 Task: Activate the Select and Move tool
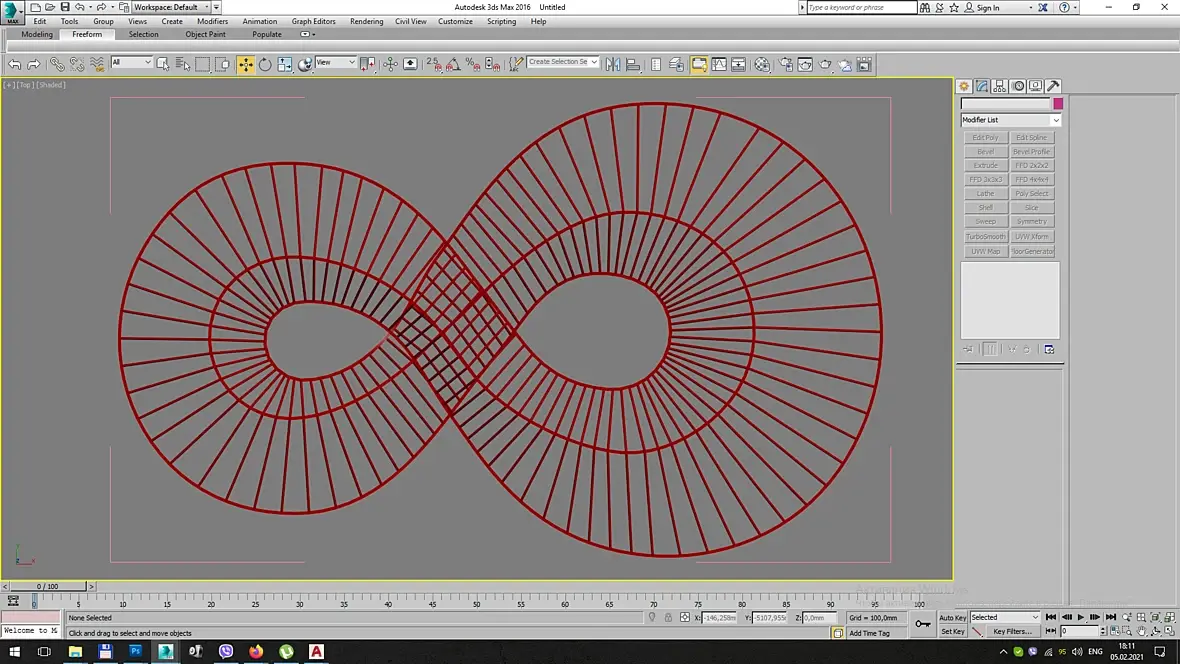[x=245, y=64]
